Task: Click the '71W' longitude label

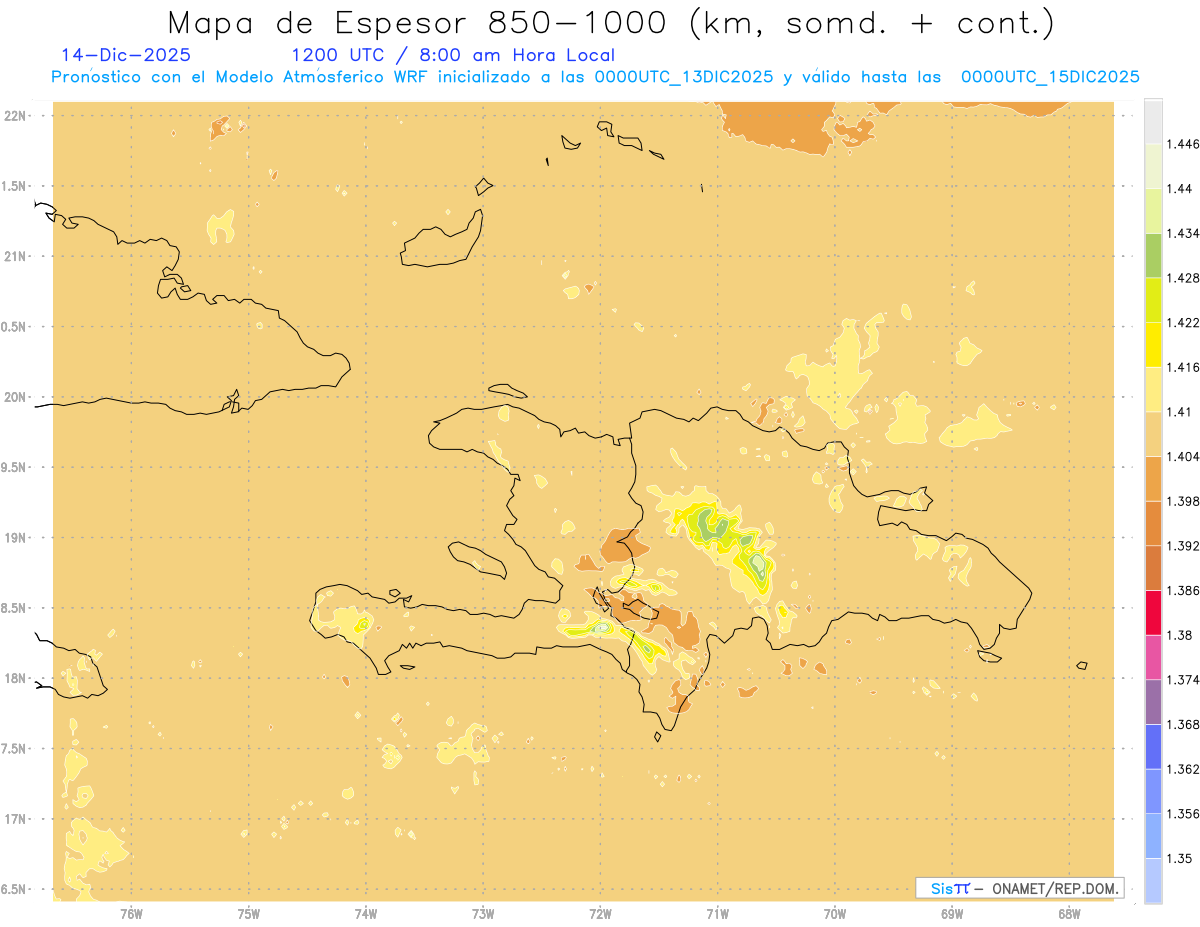Action: tap(717, 914)
